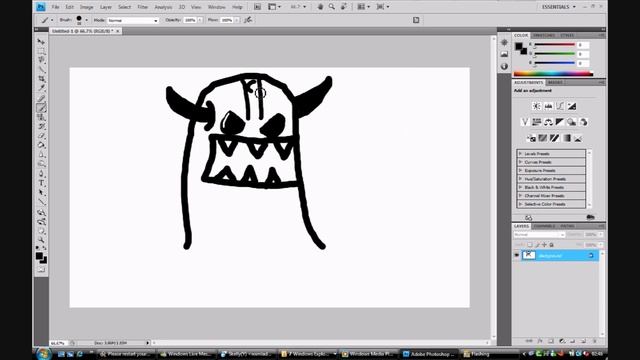Viewport: 640px width, 360px height.
Task: Add a Gradient Map adjustment
Action: (x=566, y=138)
